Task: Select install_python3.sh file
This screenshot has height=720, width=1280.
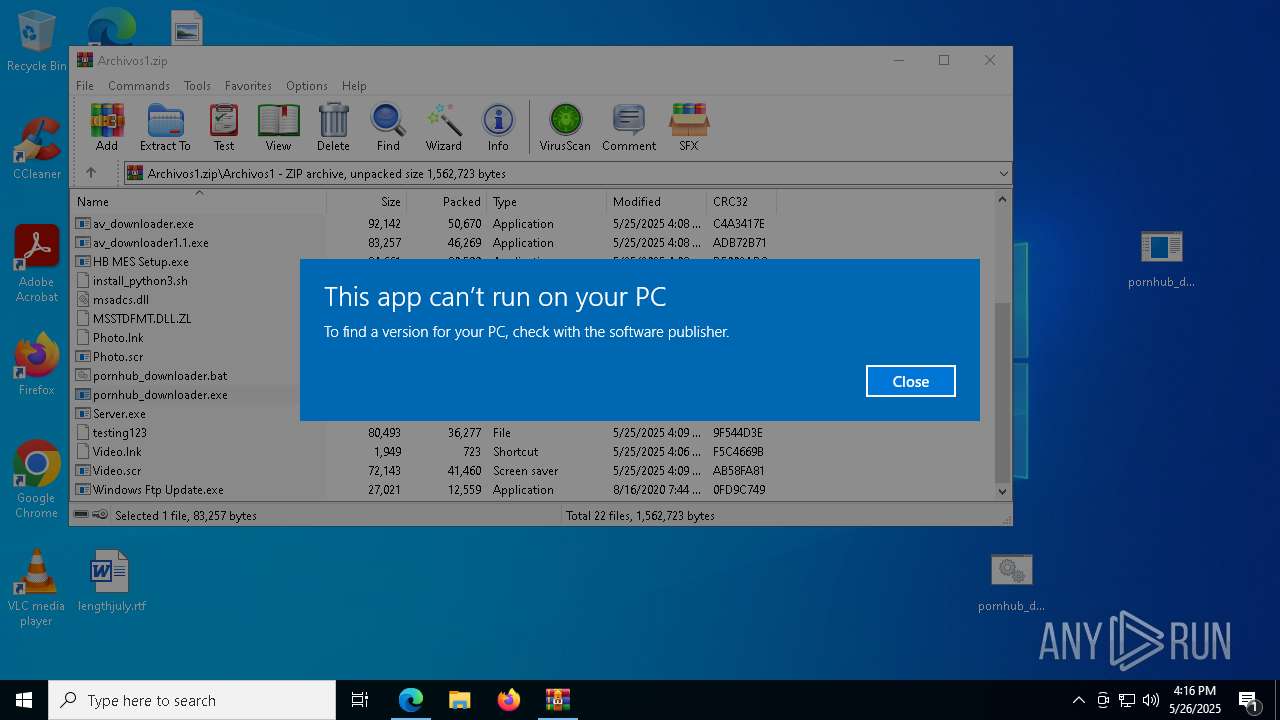Action: tap(140, 281)
